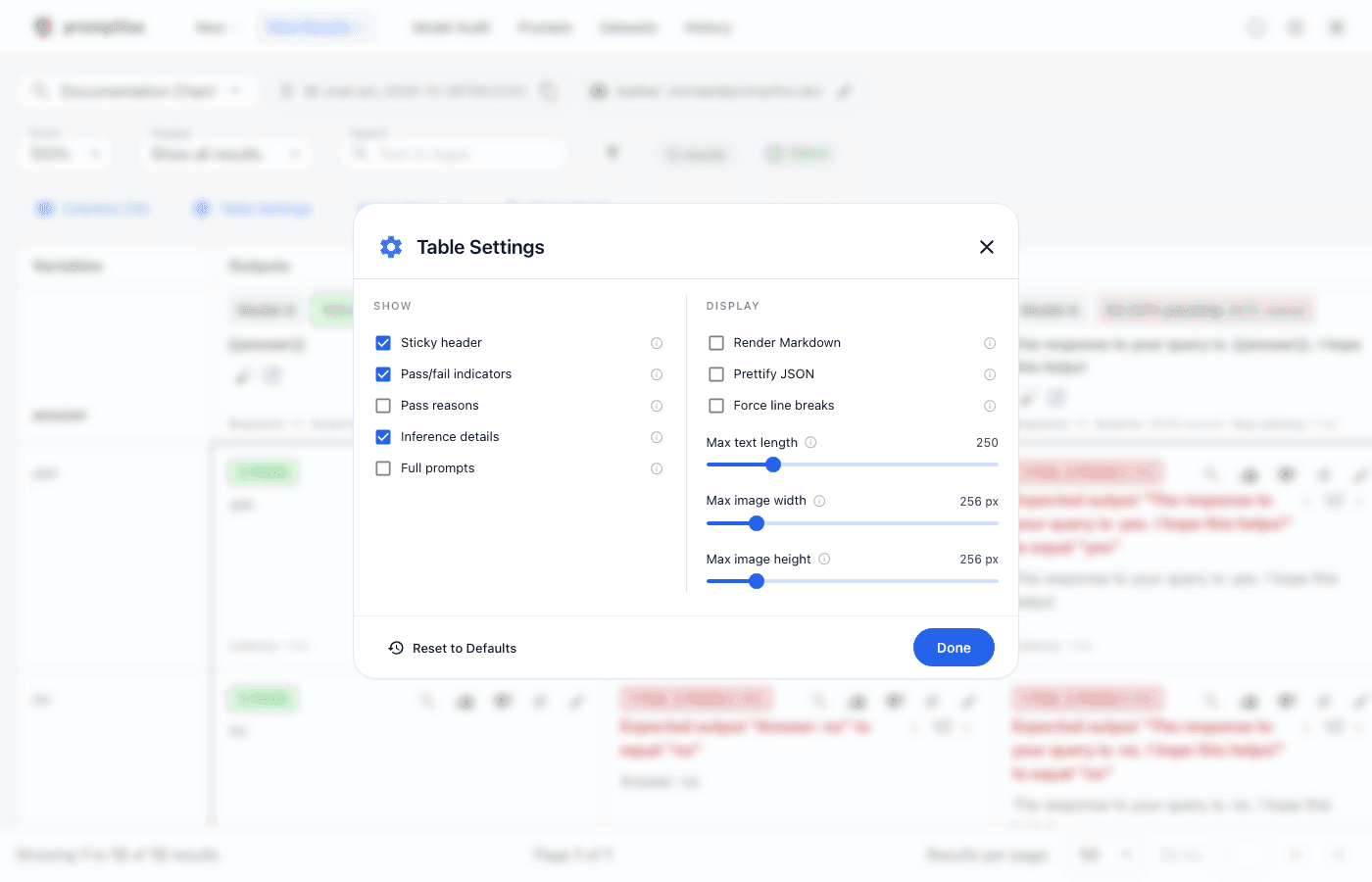Click the info icon beside Render Markdown

pos(990,343)
